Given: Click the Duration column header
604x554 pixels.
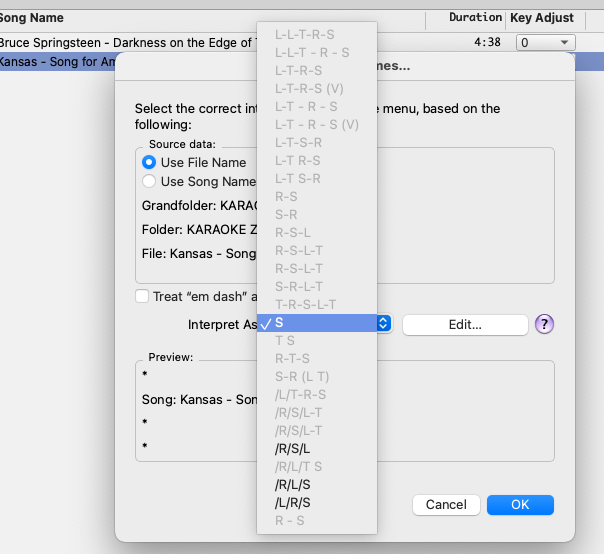Looking at the screenshot, I should coord(476,18).
